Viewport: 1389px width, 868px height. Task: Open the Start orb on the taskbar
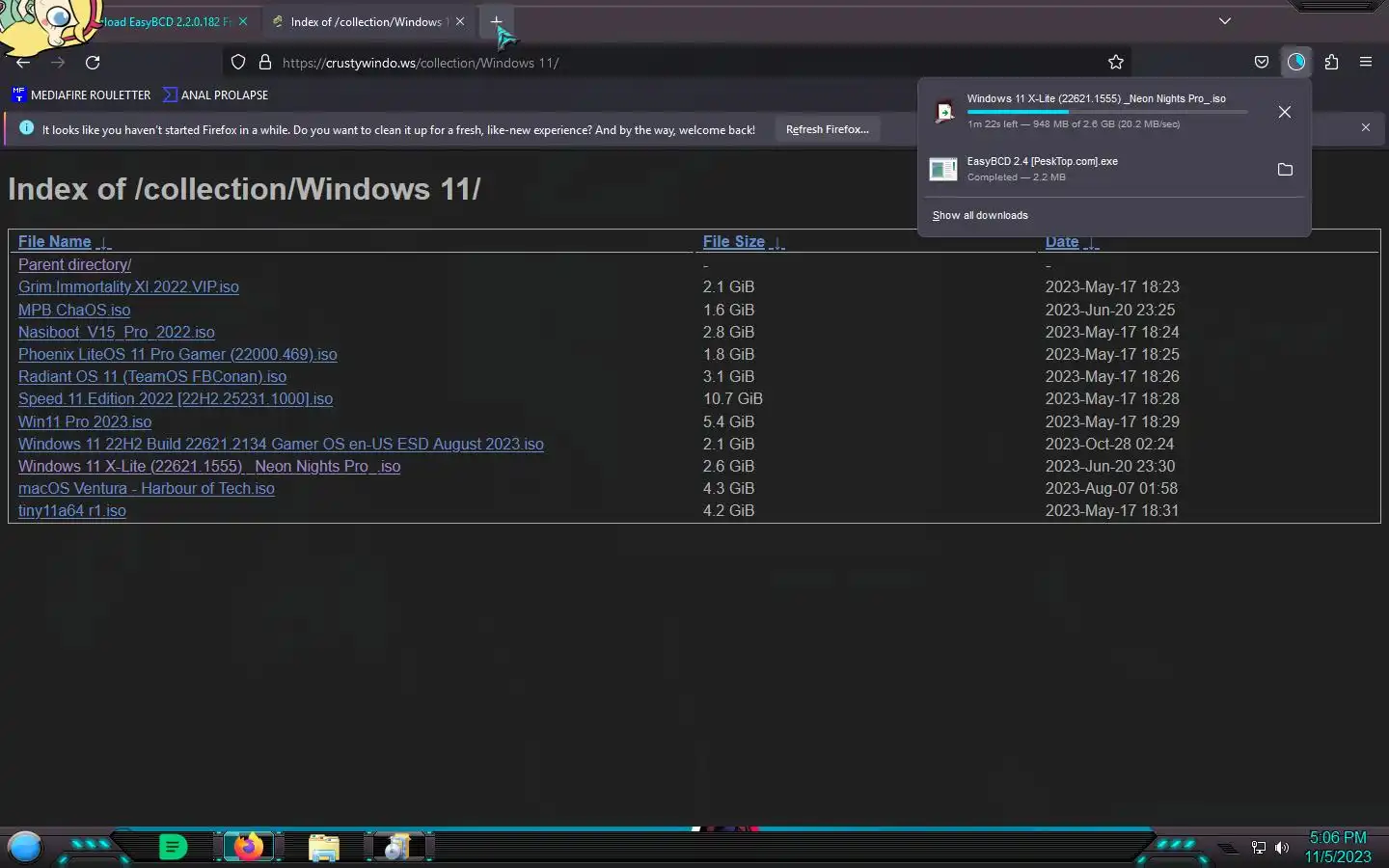coord(25,847)
